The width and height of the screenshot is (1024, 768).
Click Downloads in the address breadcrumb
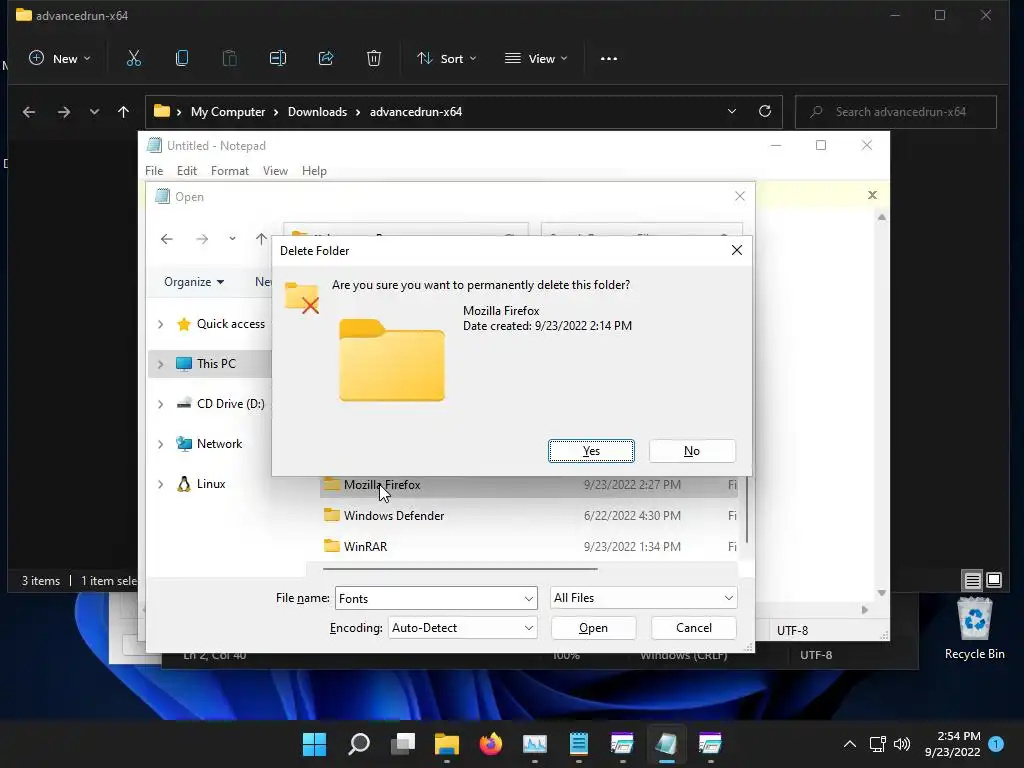point(317,112)
